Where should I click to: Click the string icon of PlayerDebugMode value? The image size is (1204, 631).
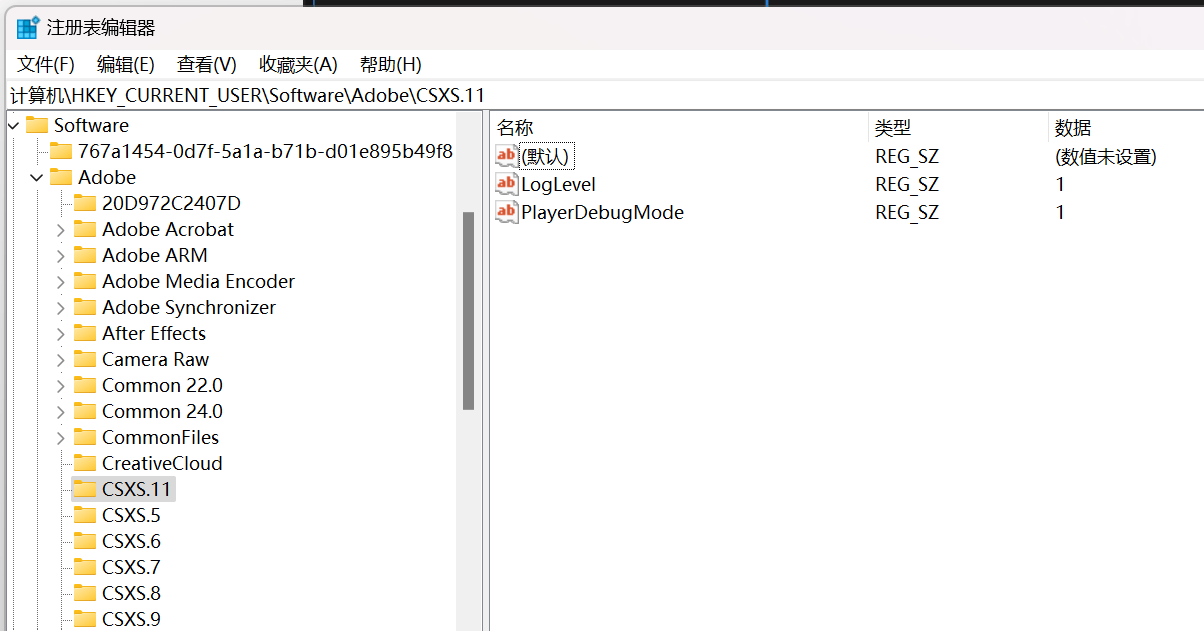pyautogui.click(x=507, y=212)
